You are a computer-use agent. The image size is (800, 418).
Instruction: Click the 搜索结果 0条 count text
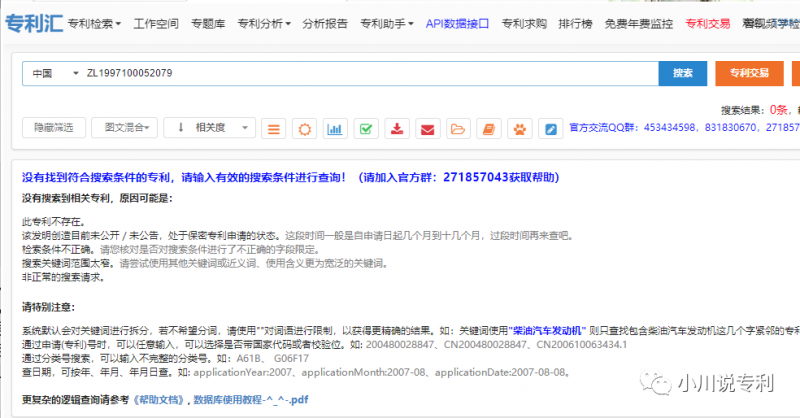coord(758,110)
